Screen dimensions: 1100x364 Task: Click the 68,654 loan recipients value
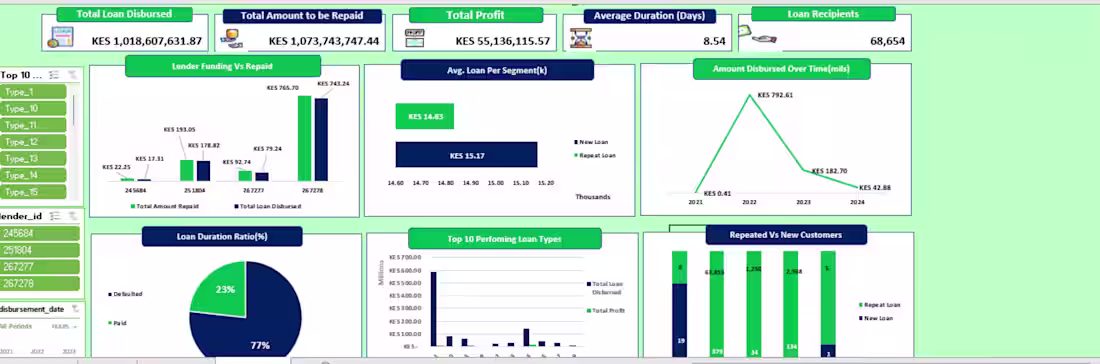point(887,41)
